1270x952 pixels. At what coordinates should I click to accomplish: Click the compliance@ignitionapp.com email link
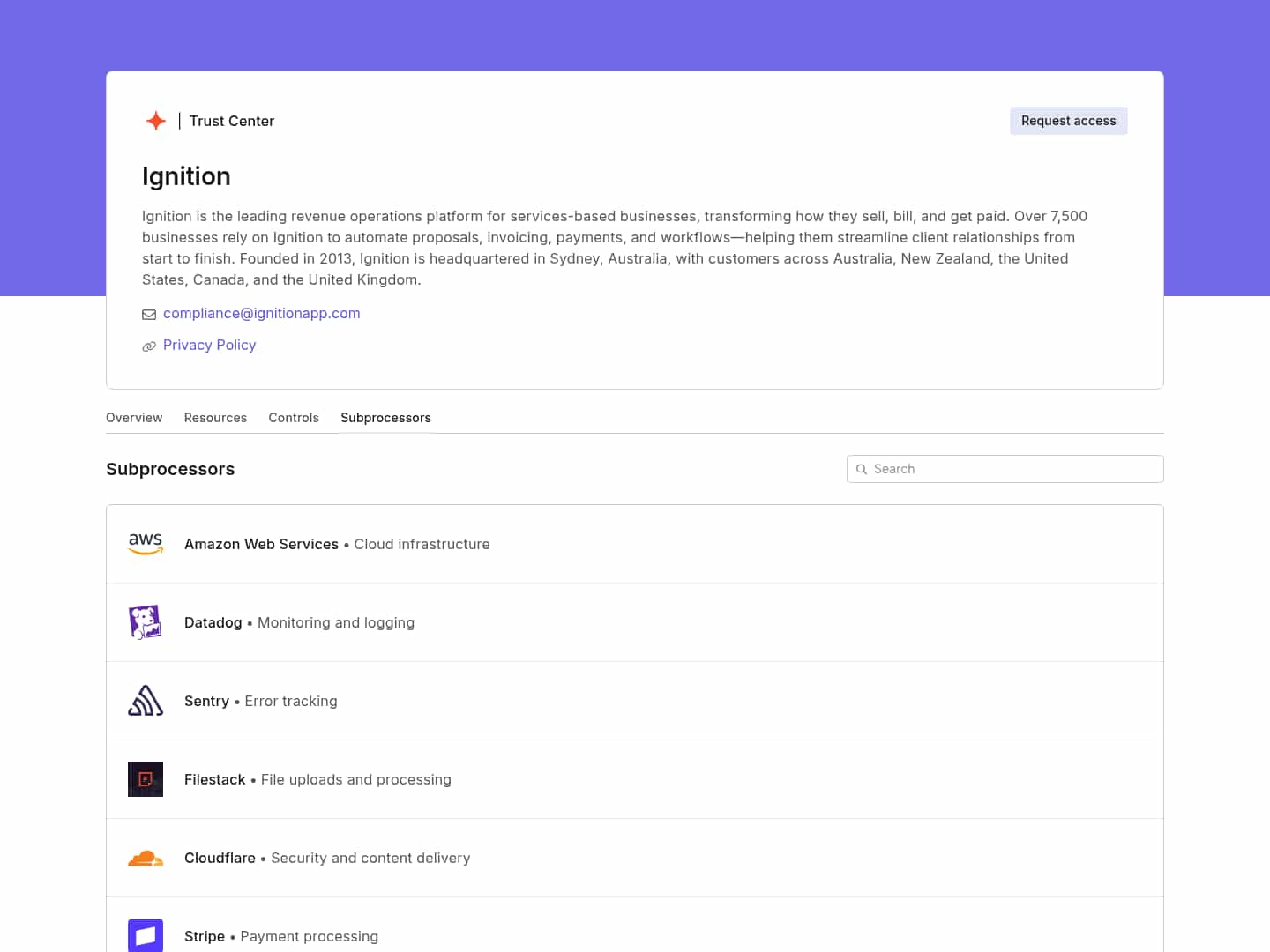[x=261, y=313]
